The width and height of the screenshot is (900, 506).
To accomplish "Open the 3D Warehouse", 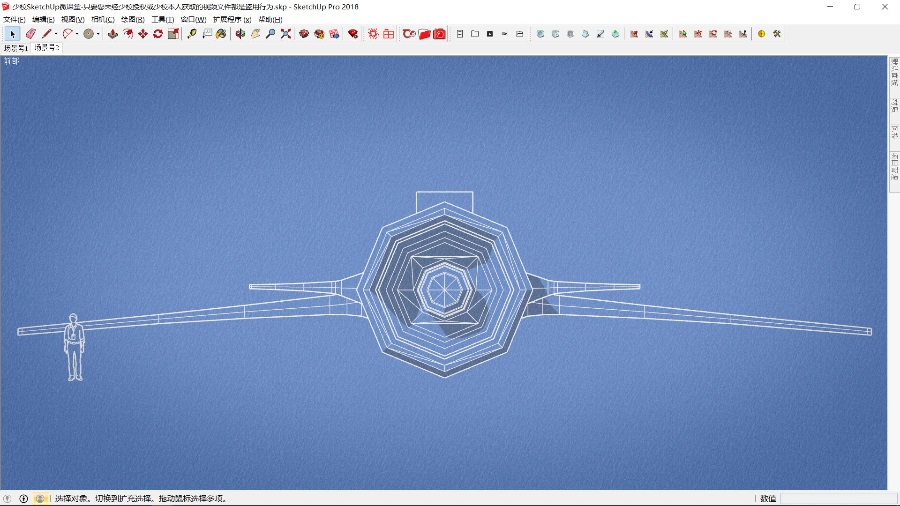I will 304,34.
